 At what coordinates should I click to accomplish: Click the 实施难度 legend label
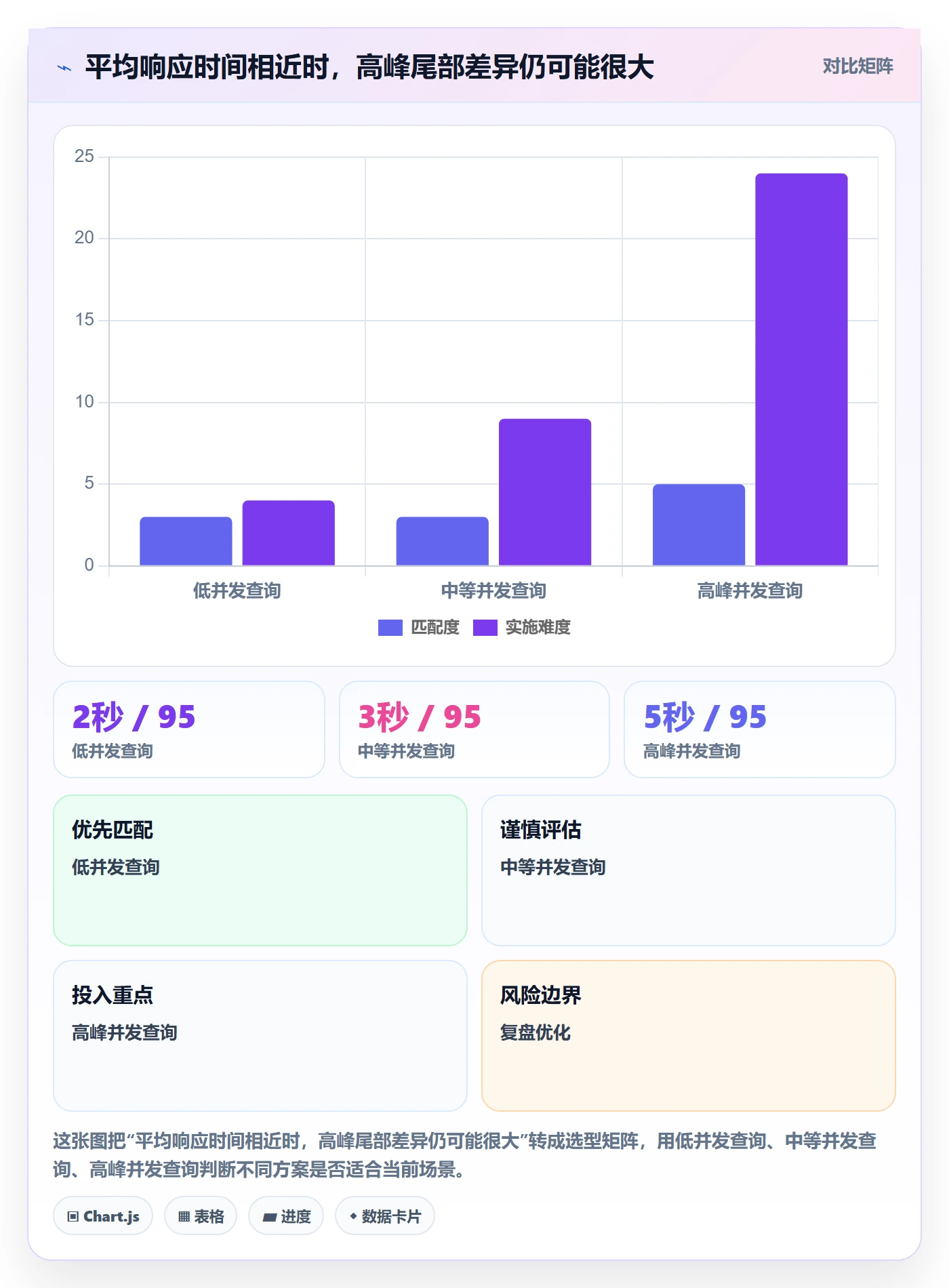pyautogui.click(x=538, y=628)
